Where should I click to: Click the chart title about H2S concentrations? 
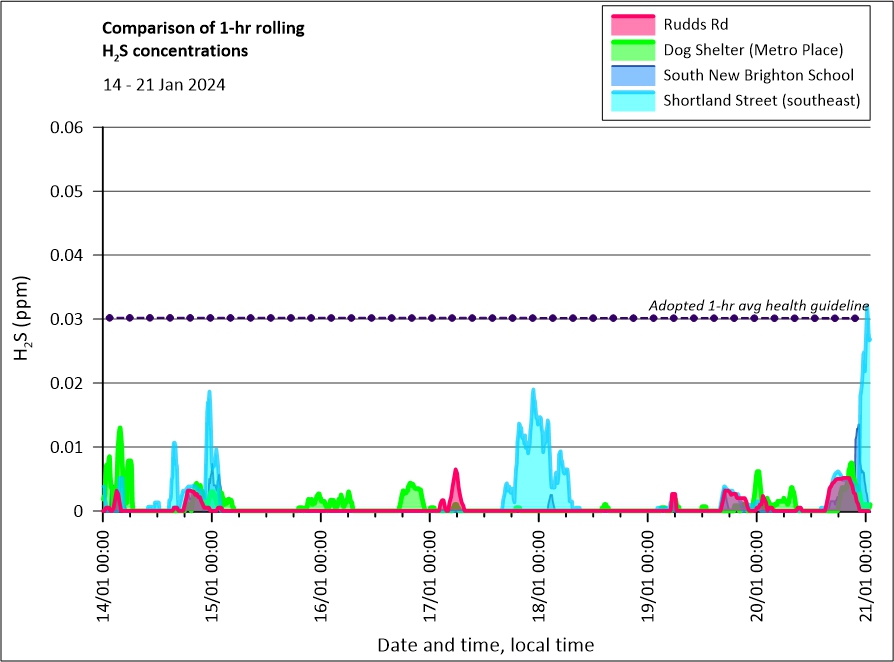pyautogui.click(x=203, y=39)
